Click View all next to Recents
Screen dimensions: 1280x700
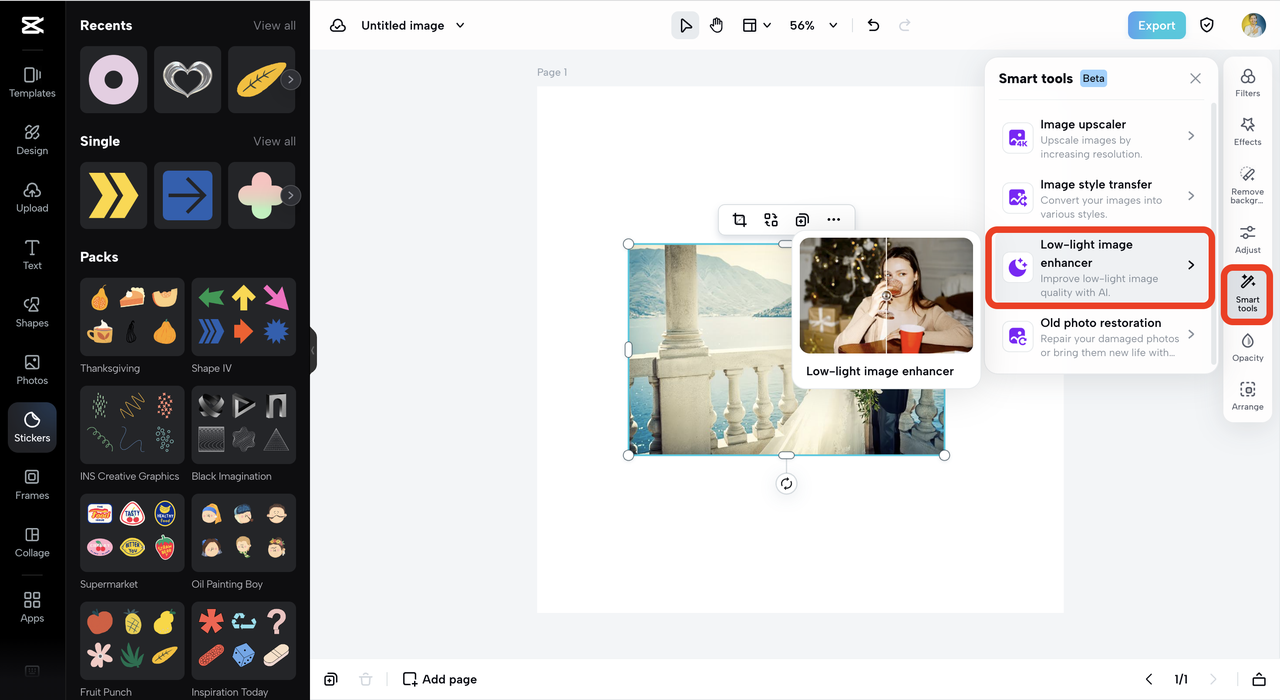(x=274, y=25)
